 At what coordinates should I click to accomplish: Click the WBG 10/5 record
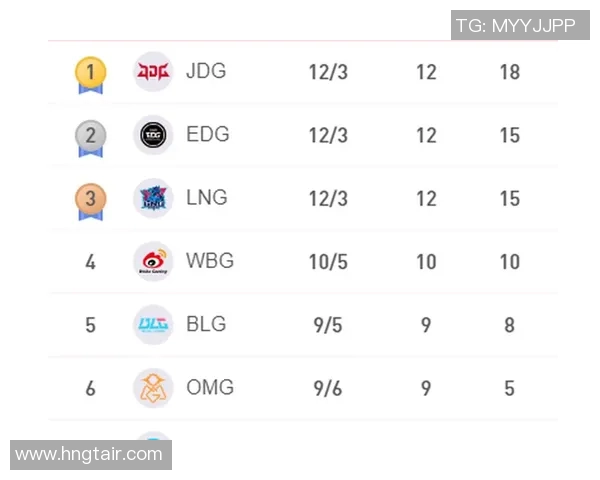pyautogui.click(x=328, y=263)
